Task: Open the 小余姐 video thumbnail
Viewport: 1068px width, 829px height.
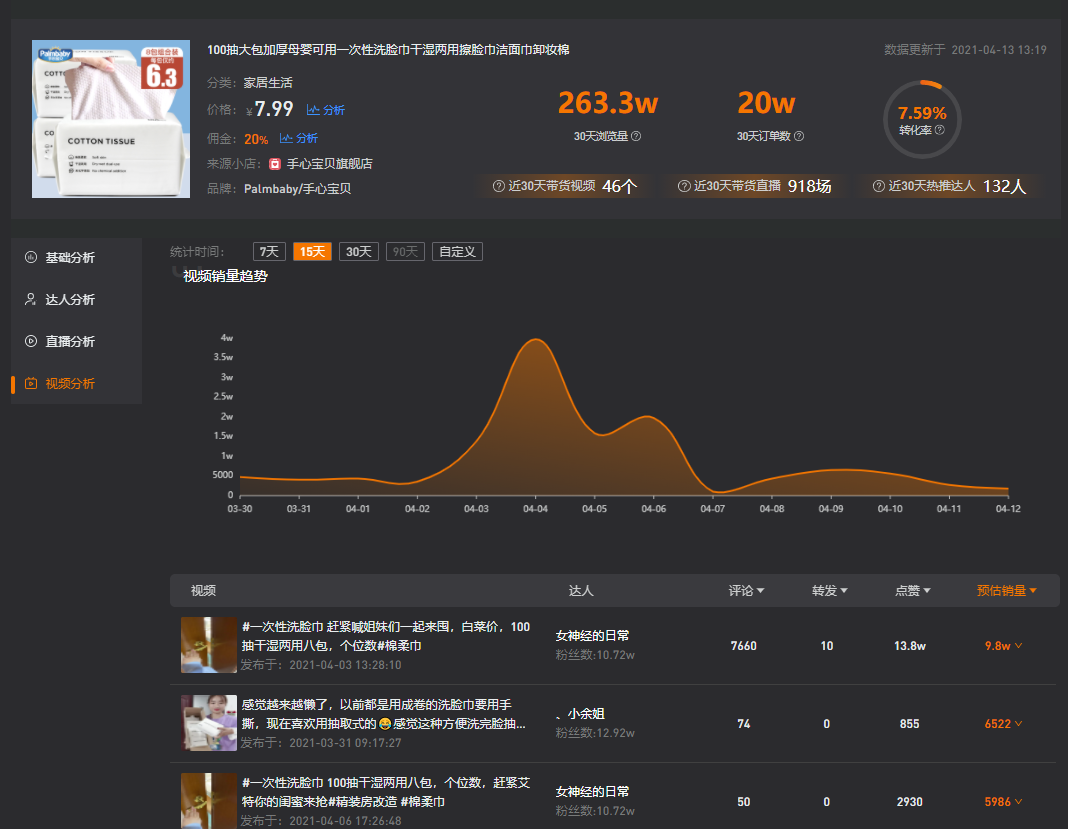Action: point(209,723)
